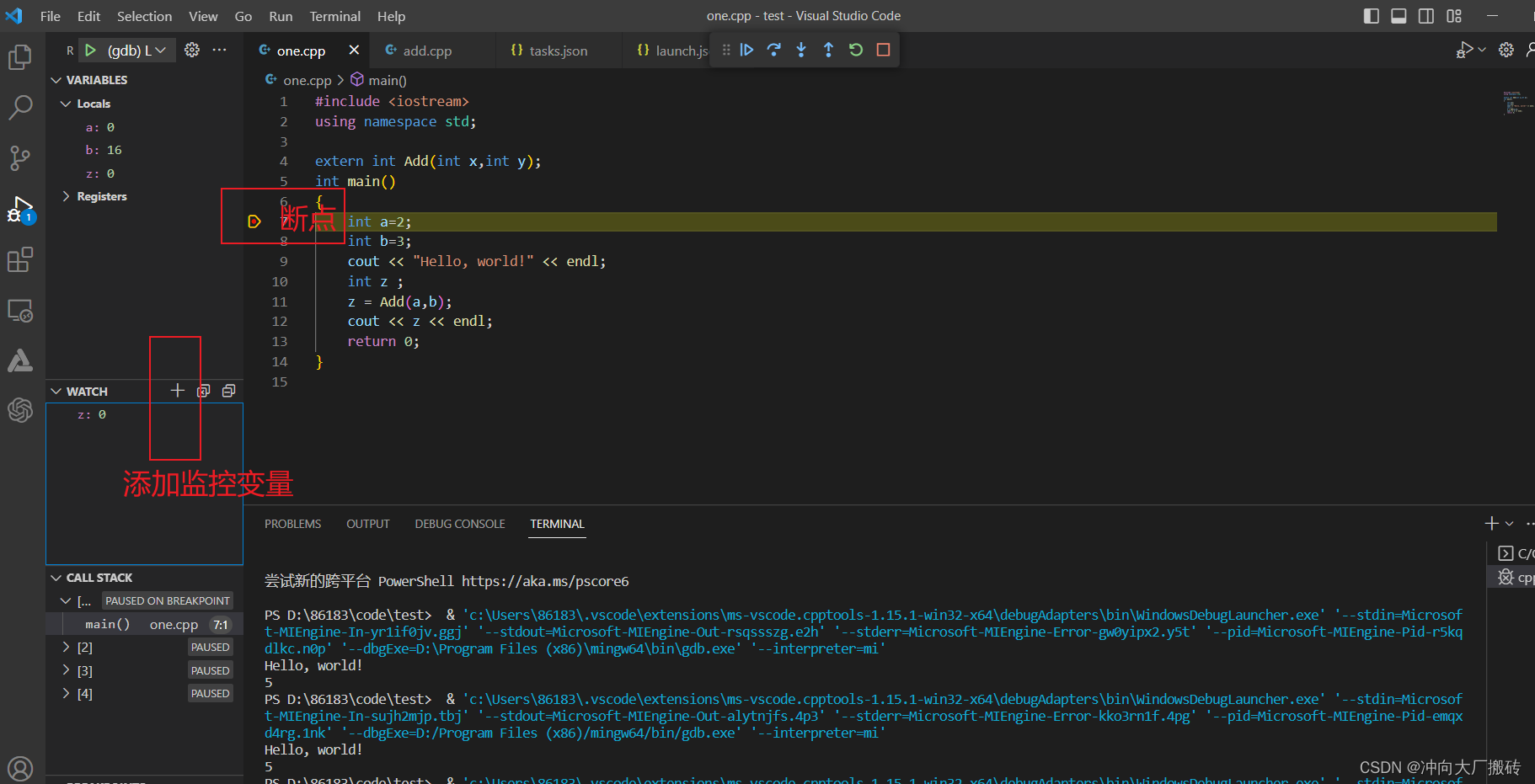Screen dimensions: 1535x784
Task: Open the Extensions view
Action: click(x=20, y=260)
